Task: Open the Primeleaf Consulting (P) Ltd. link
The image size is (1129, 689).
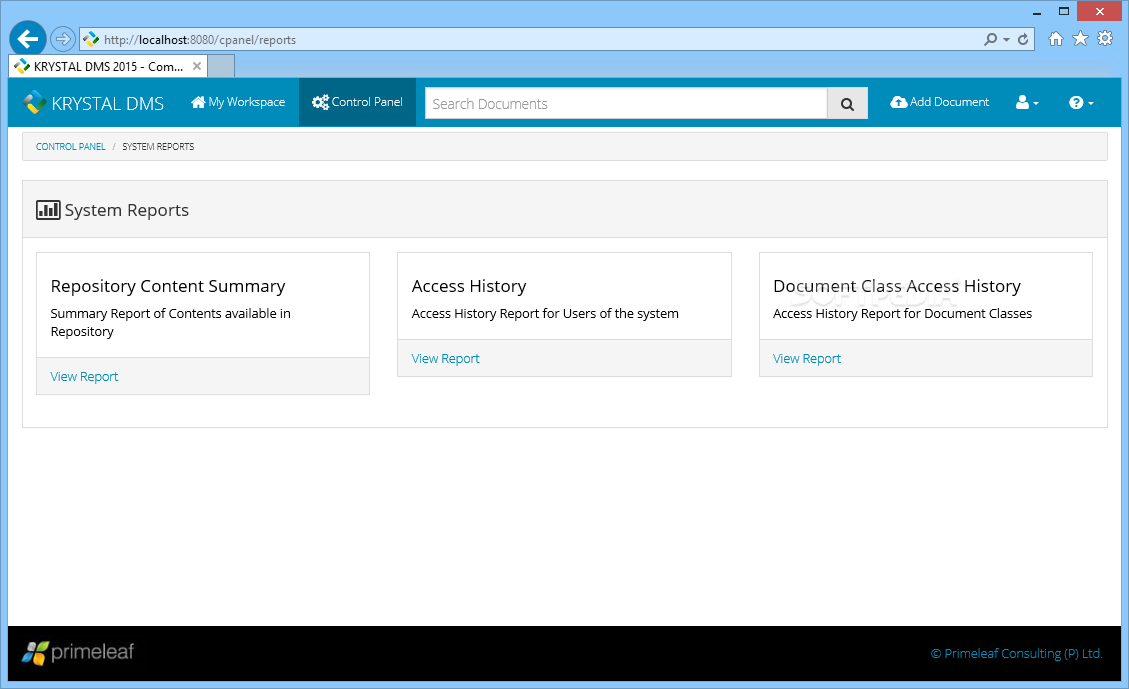Action: (x=1016, y=654)
